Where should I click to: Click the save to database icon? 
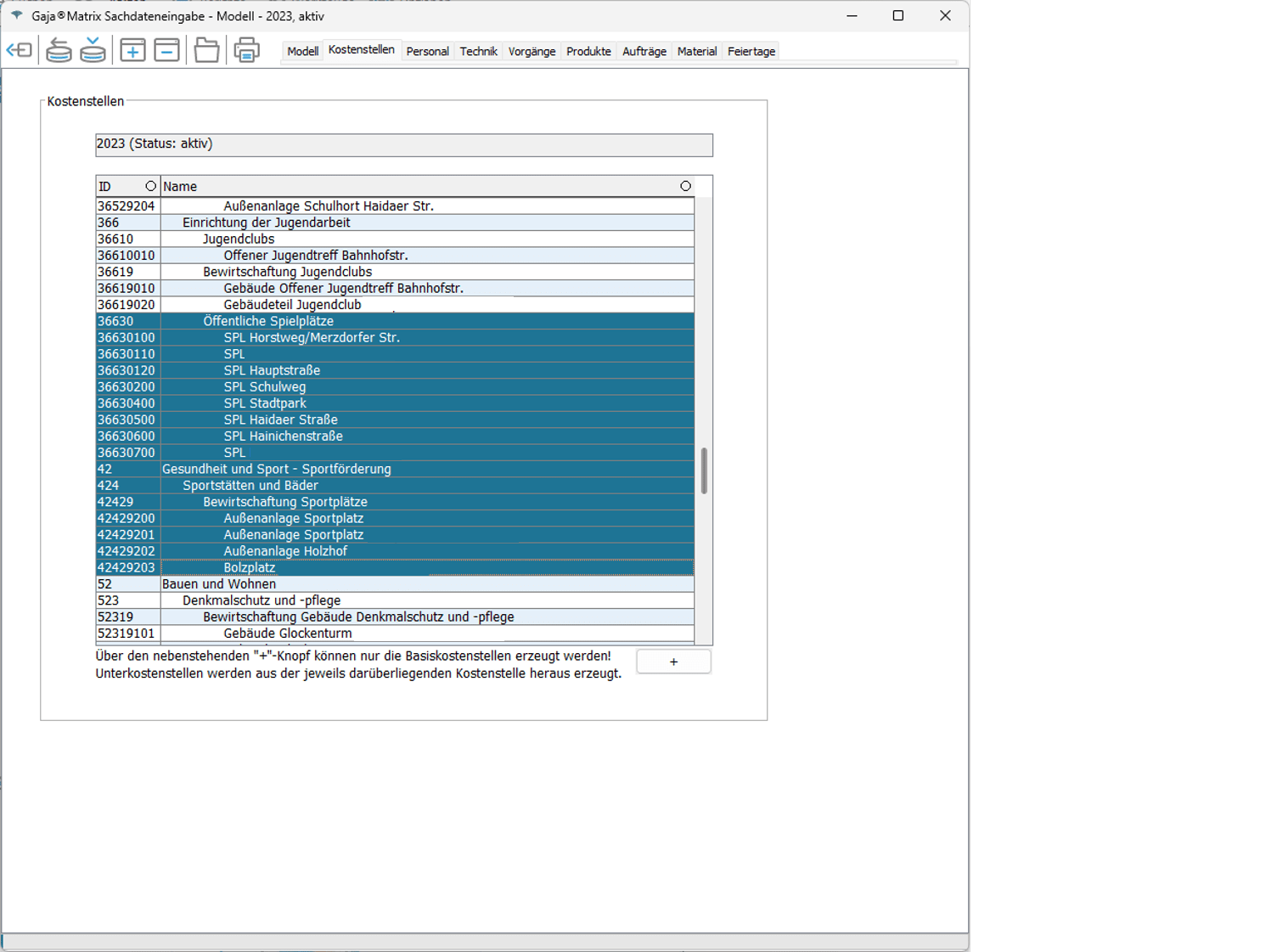[93, 51]
